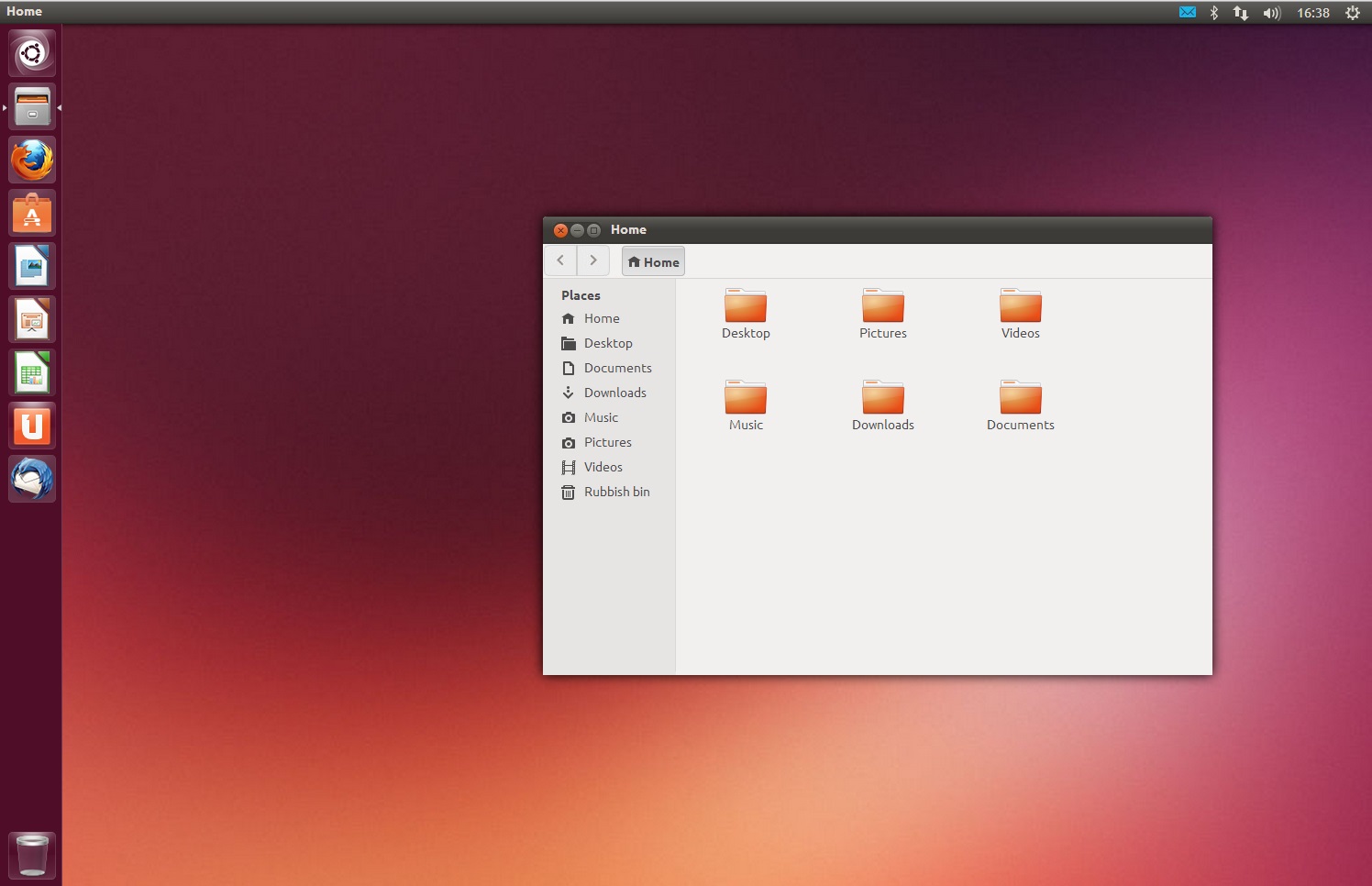Open the Files app from the launcher

(x=31, y=106)
